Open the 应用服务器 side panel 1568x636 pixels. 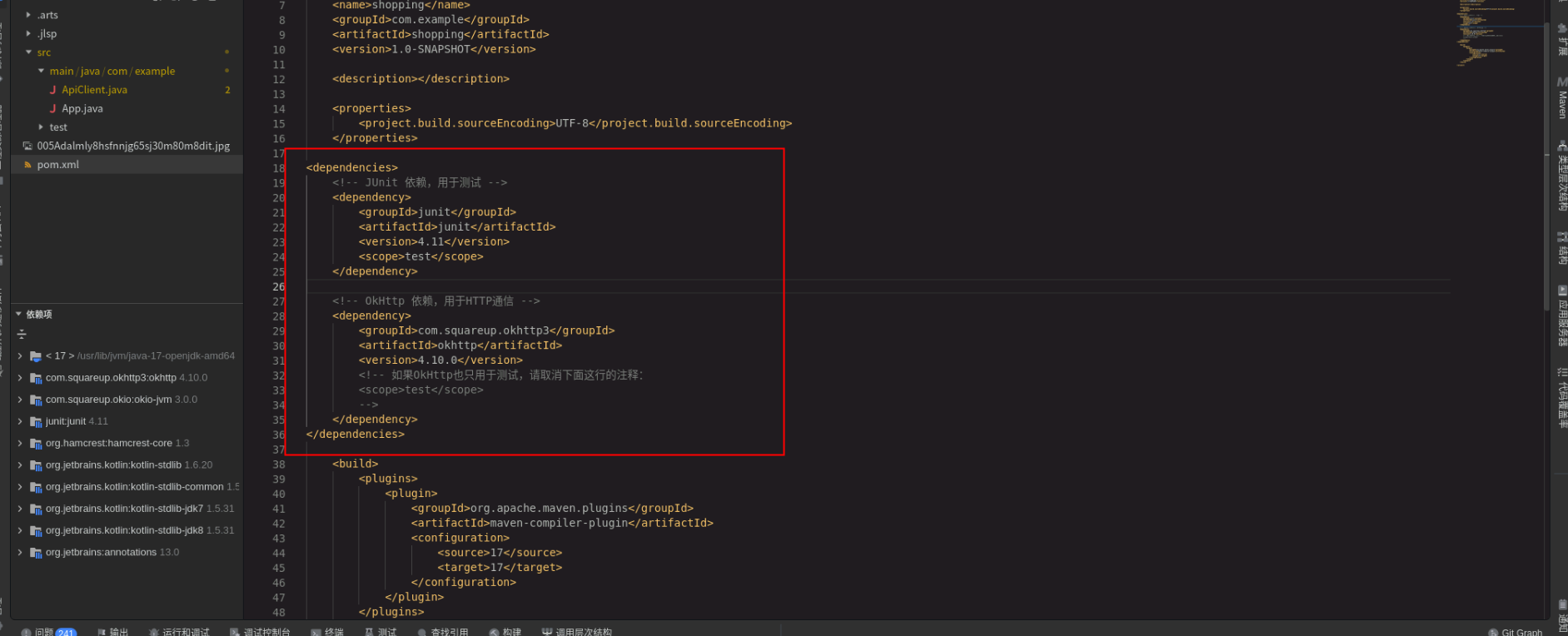(x=1561, y=316)
